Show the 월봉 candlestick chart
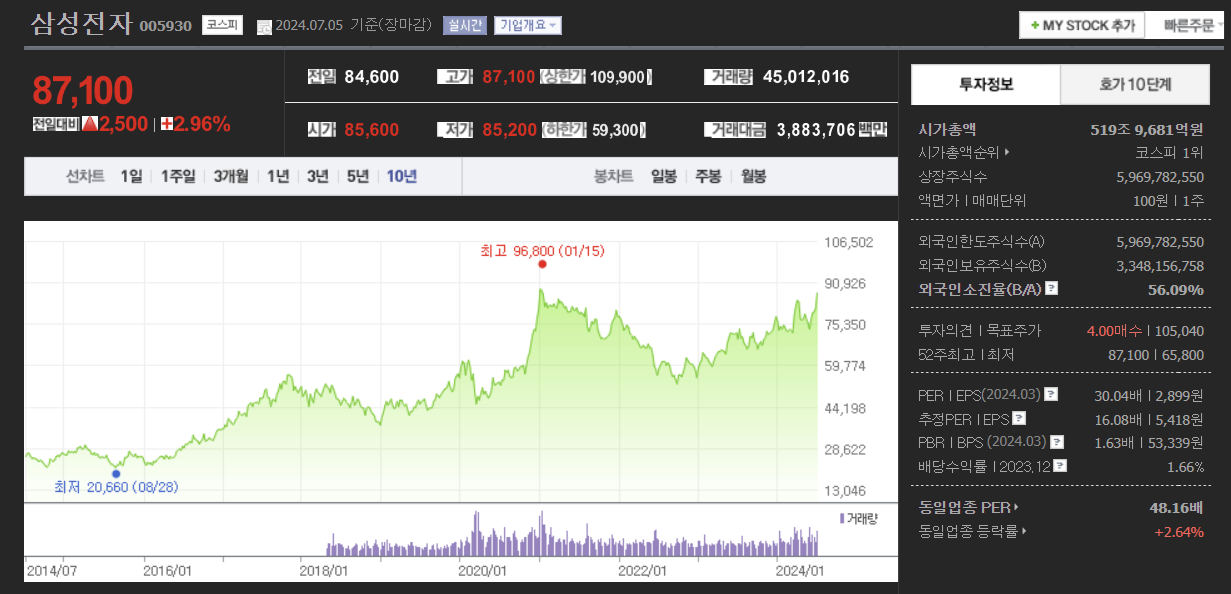The height and width of the screenshot is (594, 1231). [x=753, y=176]
